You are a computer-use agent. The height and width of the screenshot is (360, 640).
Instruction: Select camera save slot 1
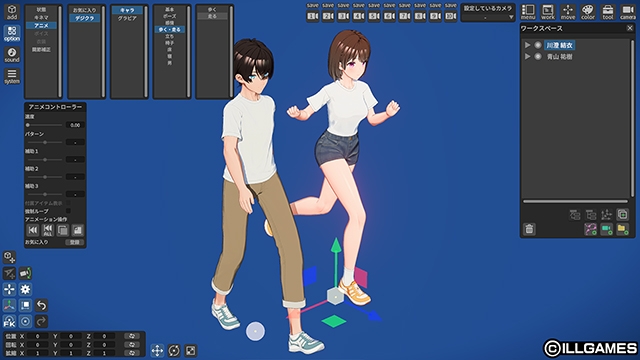point(313,16)
